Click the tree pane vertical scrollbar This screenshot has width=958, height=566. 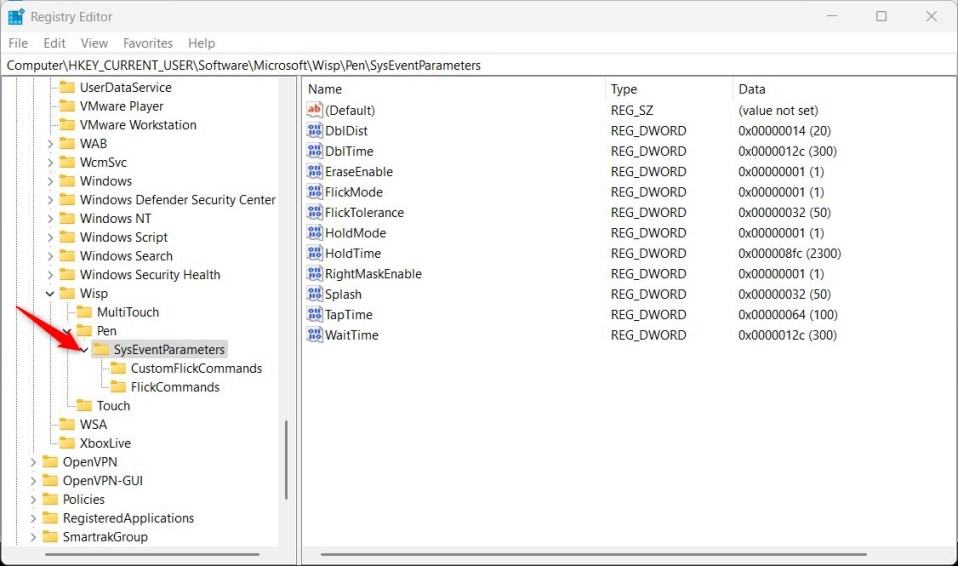(286, 460)
